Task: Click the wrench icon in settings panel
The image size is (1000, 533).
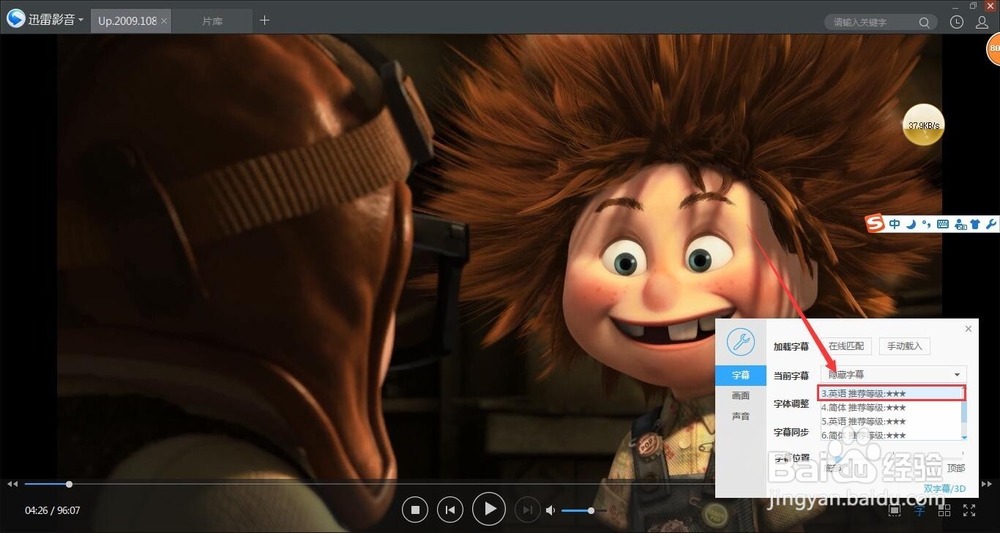Action: [740, 342]
